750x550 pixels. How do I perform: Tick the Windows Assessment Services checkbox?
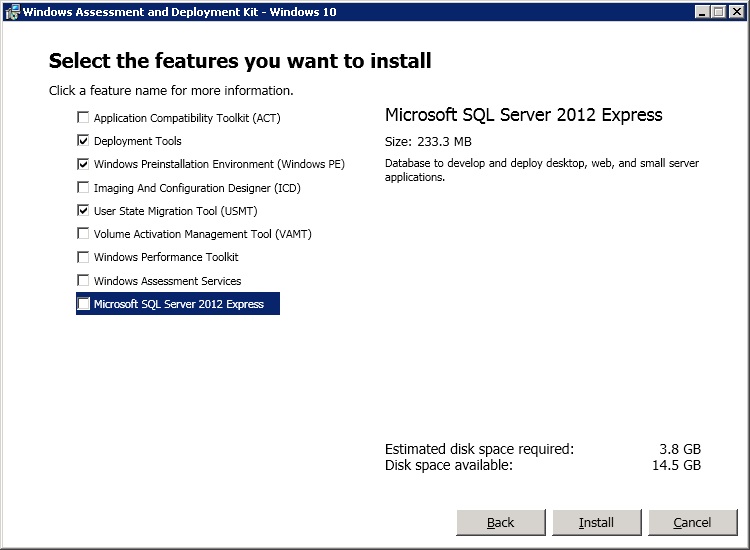coord(84,281)
